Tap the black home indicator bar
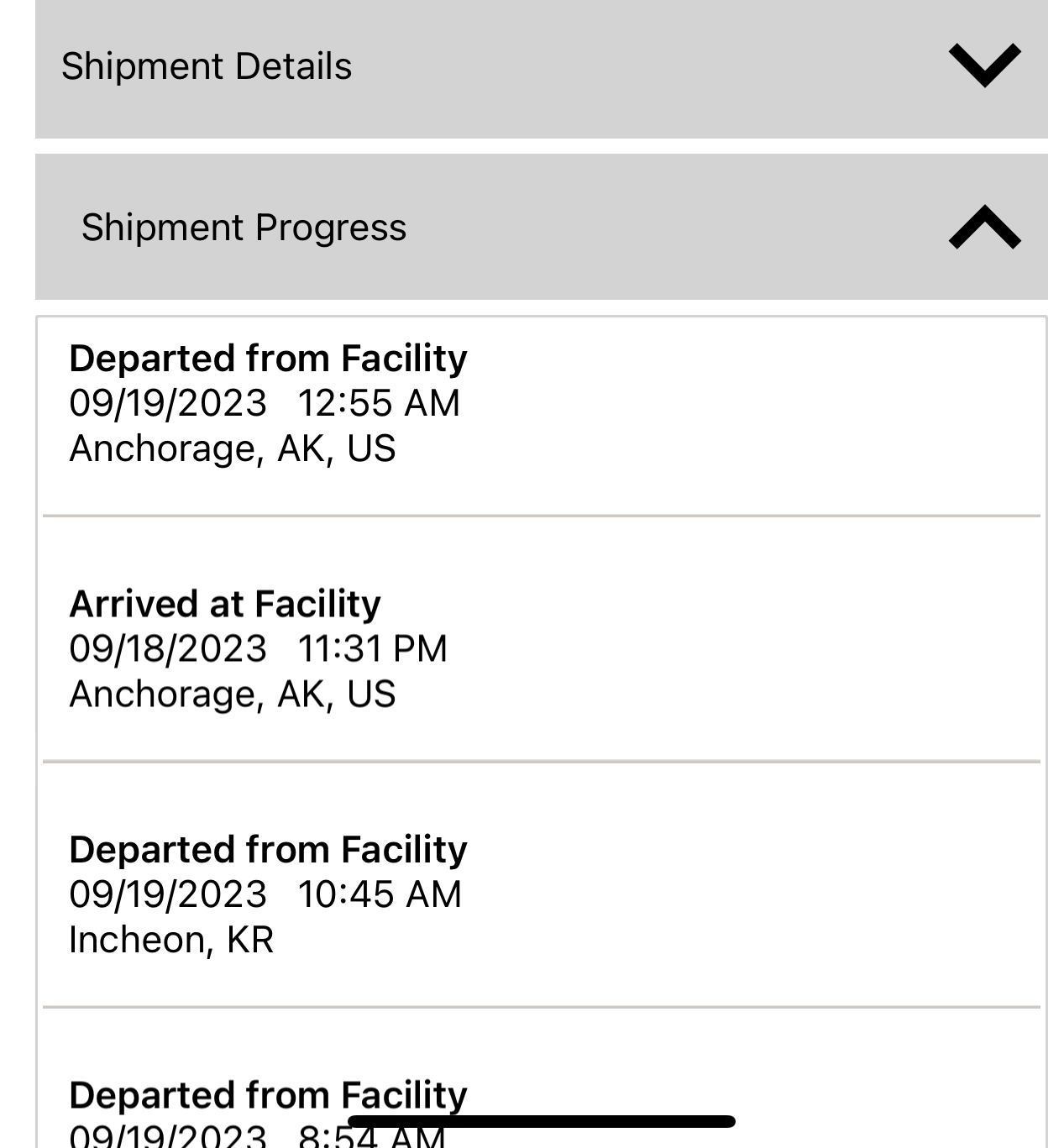Screen dimensions: 1064x1148 [x=542, y=1121]
